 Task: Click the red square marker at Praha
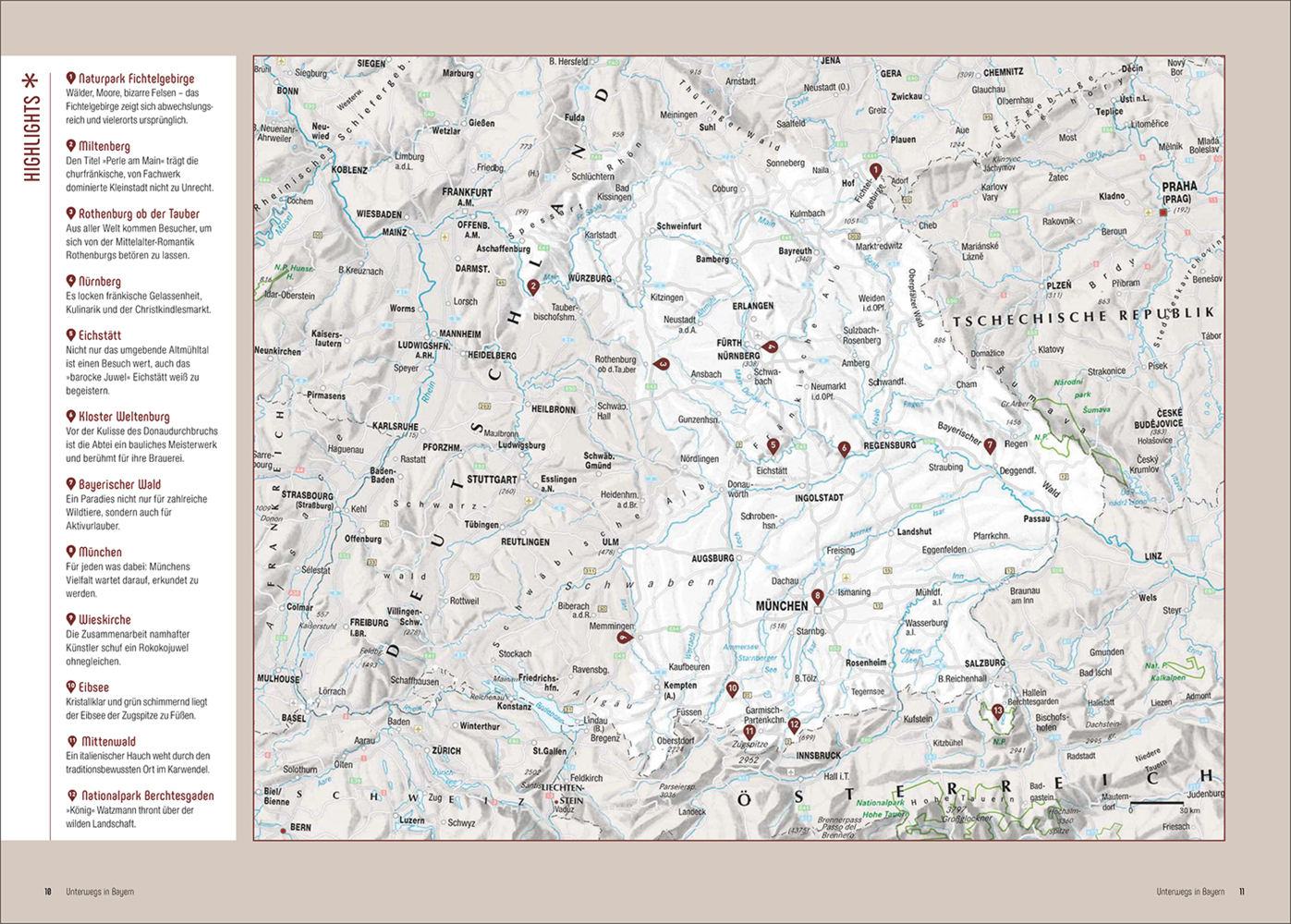1163,213
